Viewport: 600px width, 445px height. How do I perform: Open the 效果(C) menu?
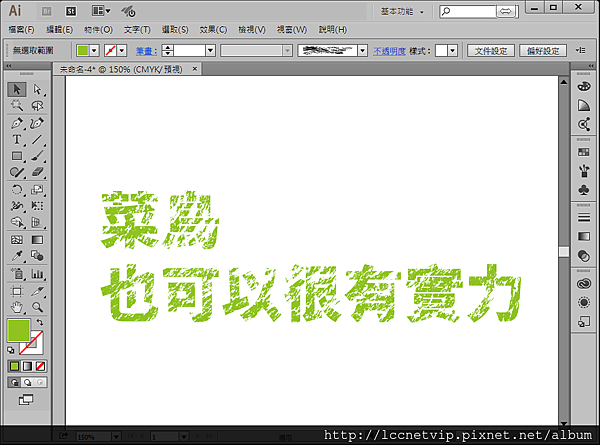[x=213, y=29]
